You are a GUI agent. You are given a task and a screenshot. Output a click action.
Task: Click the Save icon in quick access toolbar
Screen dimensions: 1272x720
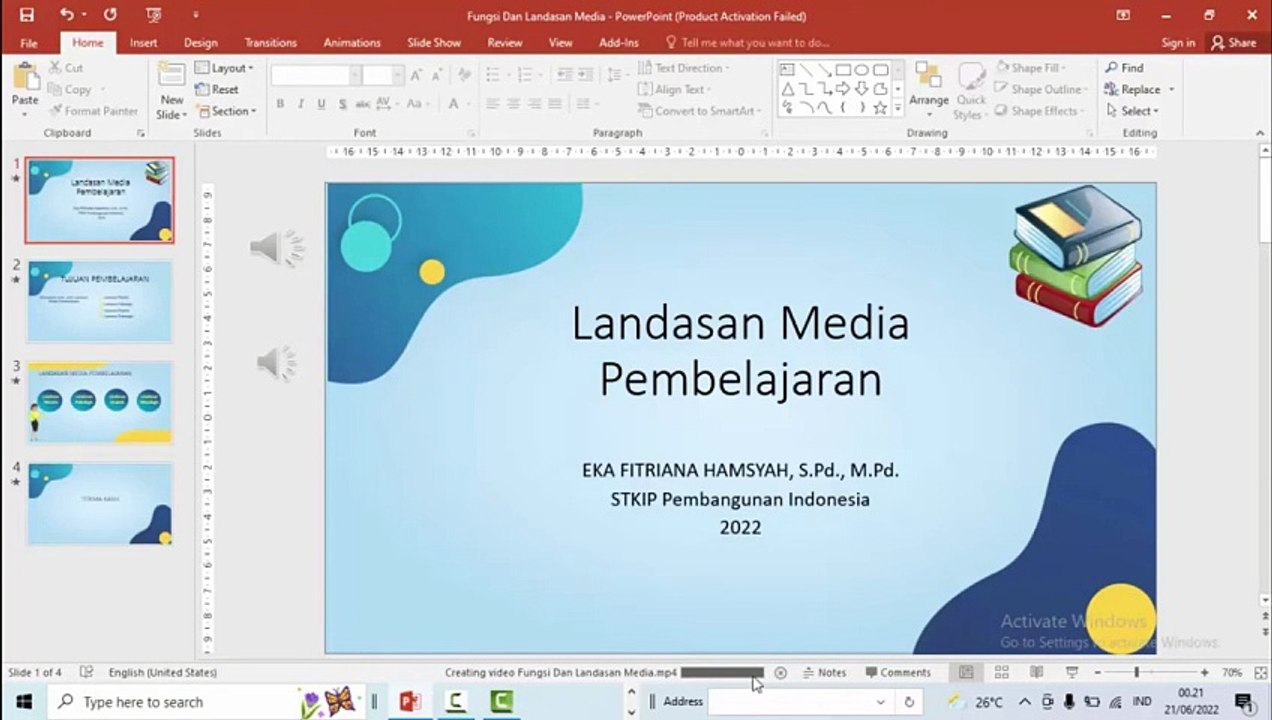(27, 15)
